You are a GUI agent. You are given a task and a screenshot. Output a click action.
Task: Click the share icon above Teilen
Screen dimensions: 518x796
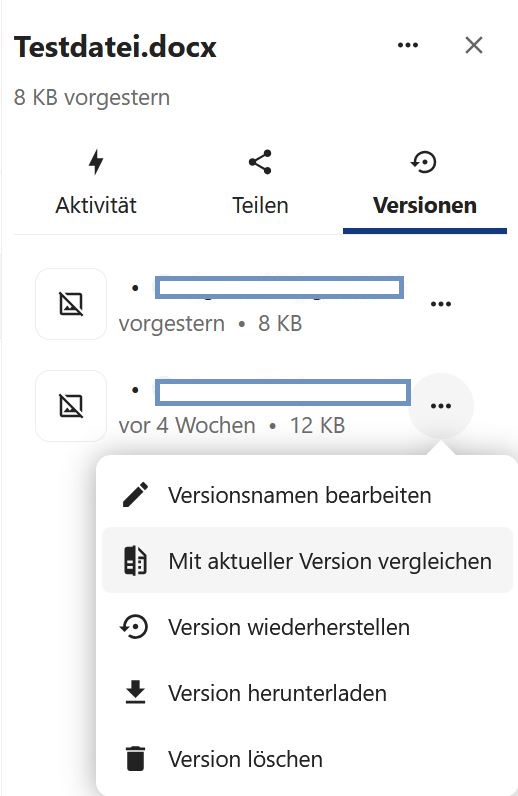coord(260,162)
